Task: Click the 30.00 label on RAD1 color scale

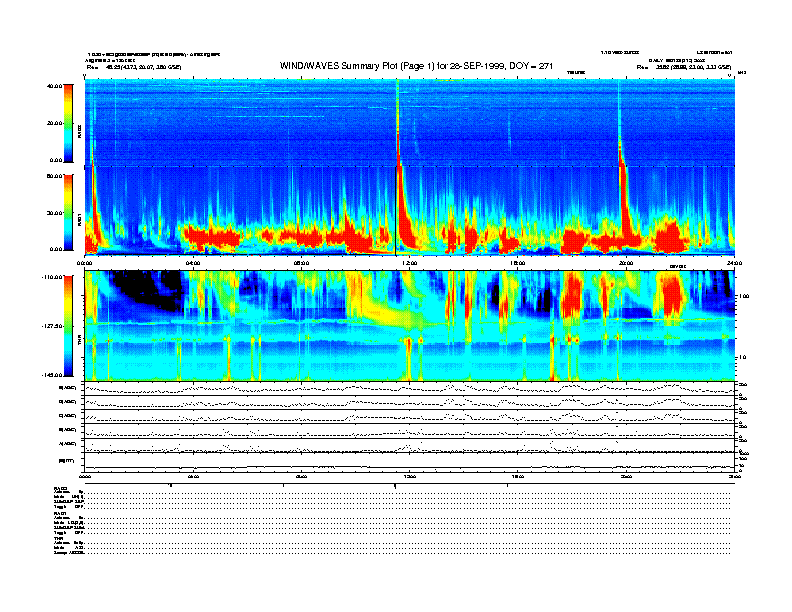Action: [54, 213]
